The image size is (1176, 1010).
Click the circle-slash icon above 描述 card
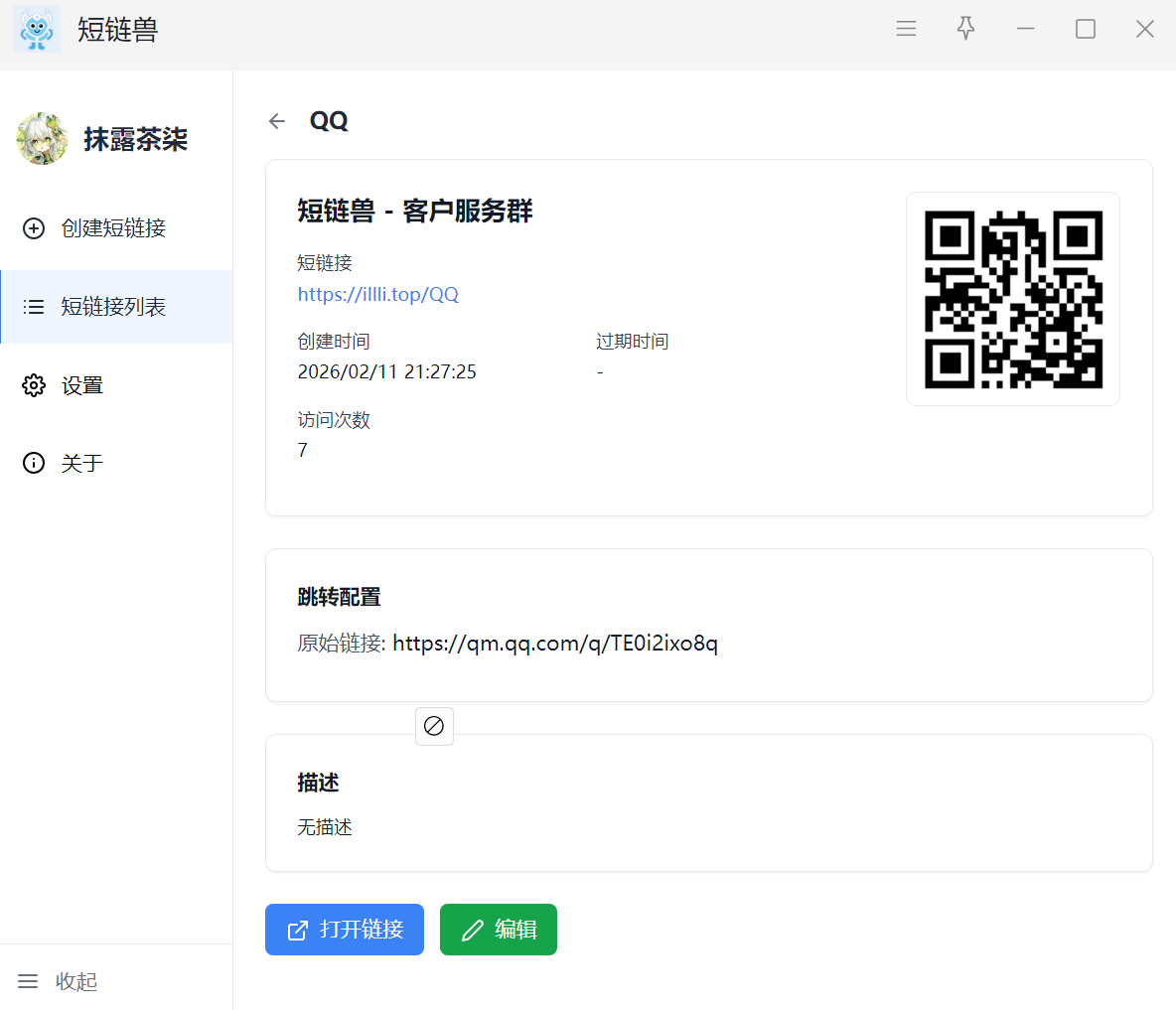[x=434, y=726]
